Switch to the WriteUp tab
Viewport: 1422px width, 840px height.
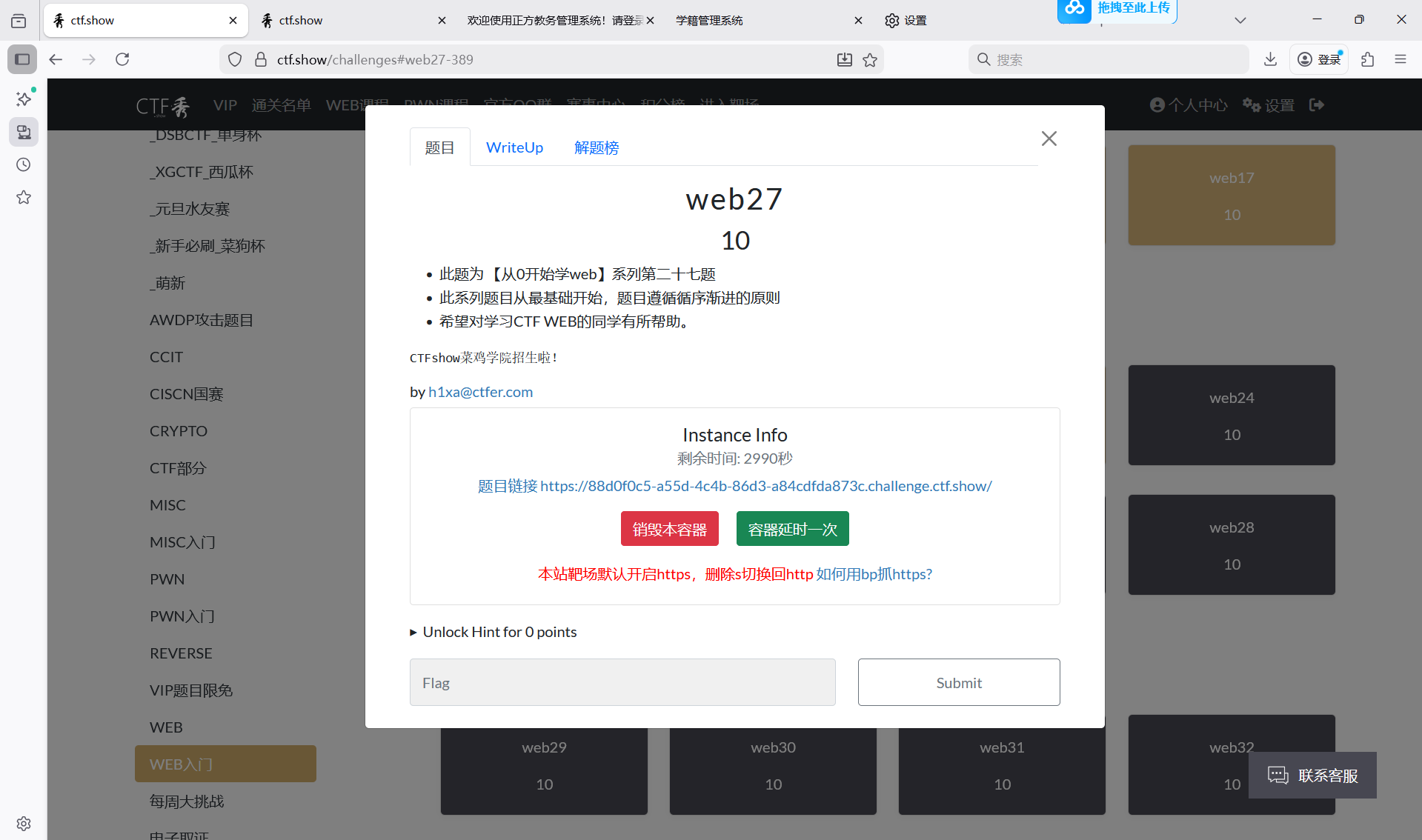pyautogui.click(x=514, y=147)
